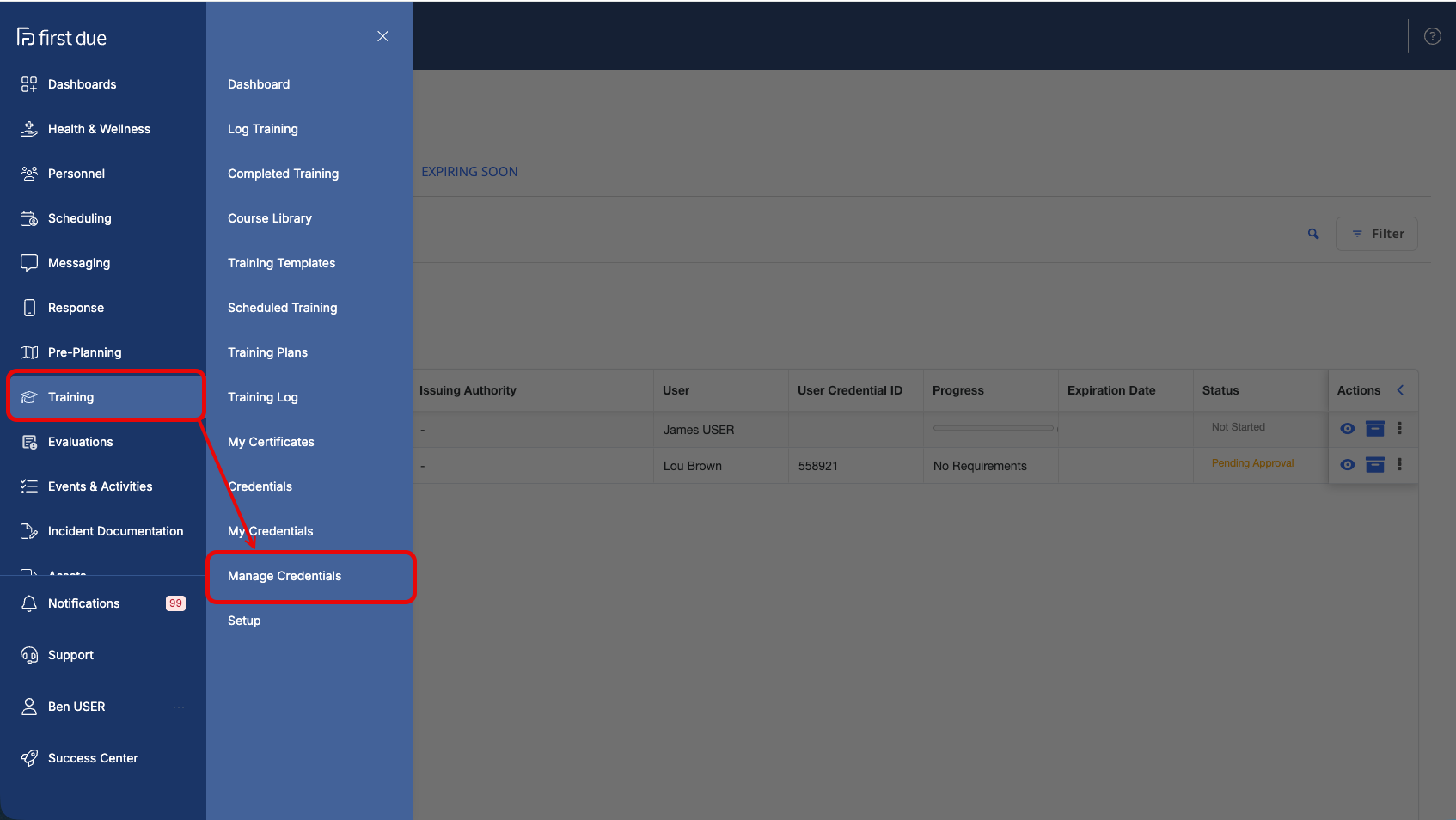Close the Training submenu panel
This screenshot has width=1456, height=820.
tap(382, 36)
